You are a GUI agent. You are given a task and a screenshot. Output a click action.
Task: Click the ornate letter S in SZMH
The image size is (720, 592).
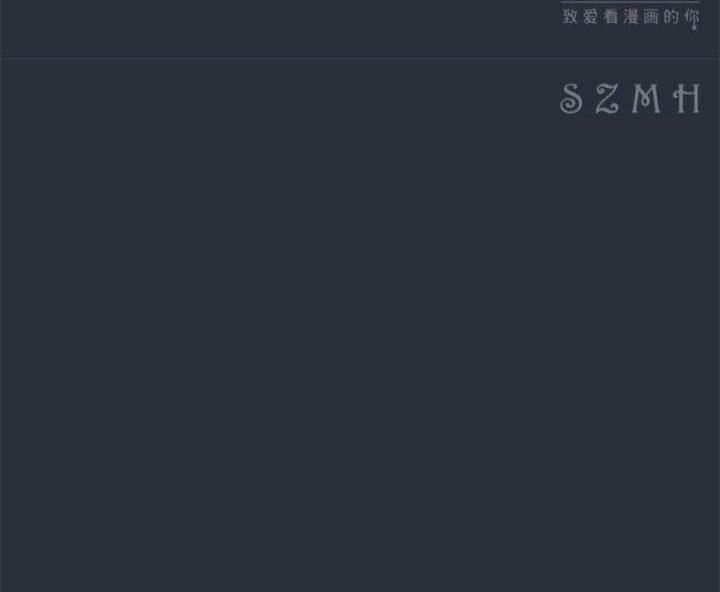[571, 98]
